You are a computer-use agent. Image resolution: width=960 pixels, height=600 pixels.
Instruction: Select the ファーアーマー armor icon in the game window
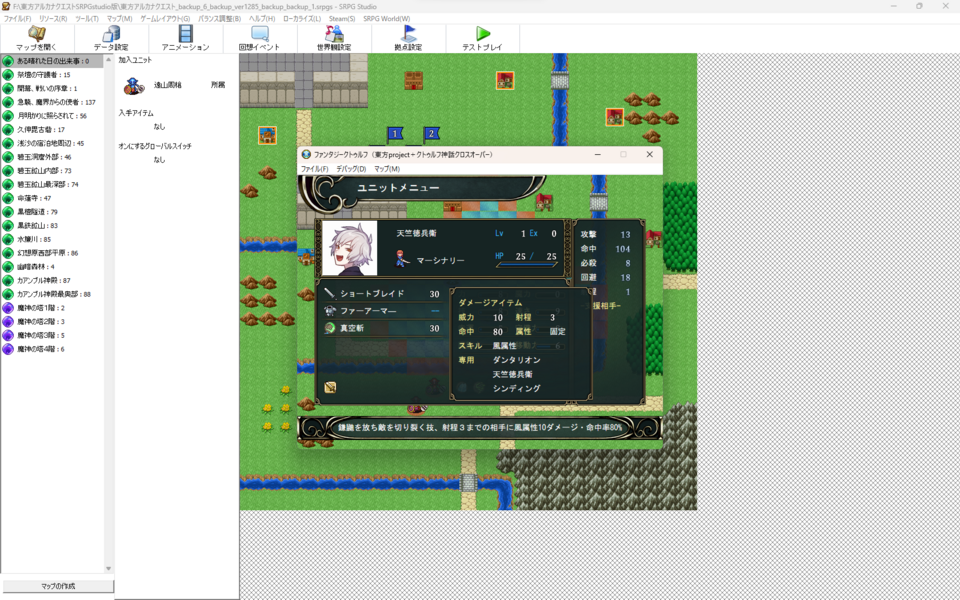pos(330,310)
